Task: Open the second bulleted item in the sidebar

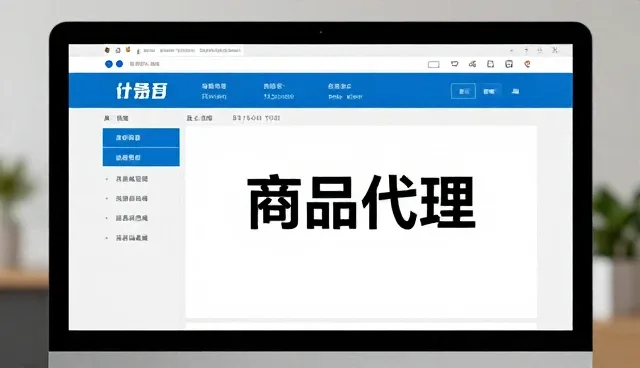Action: pyautogui.click(x=131, y=199)
